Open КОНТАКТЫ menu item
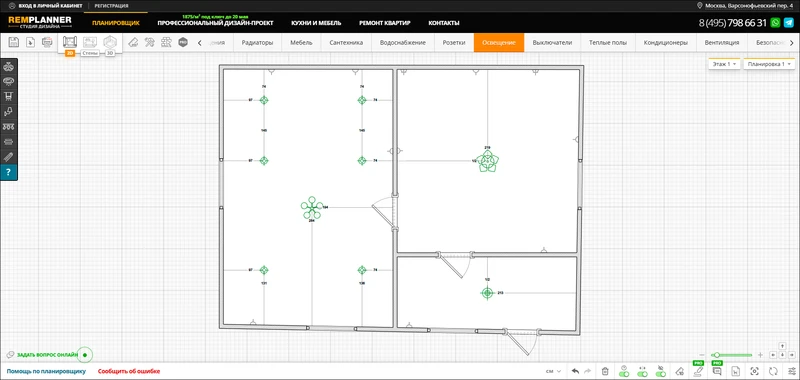 [444, 23]
